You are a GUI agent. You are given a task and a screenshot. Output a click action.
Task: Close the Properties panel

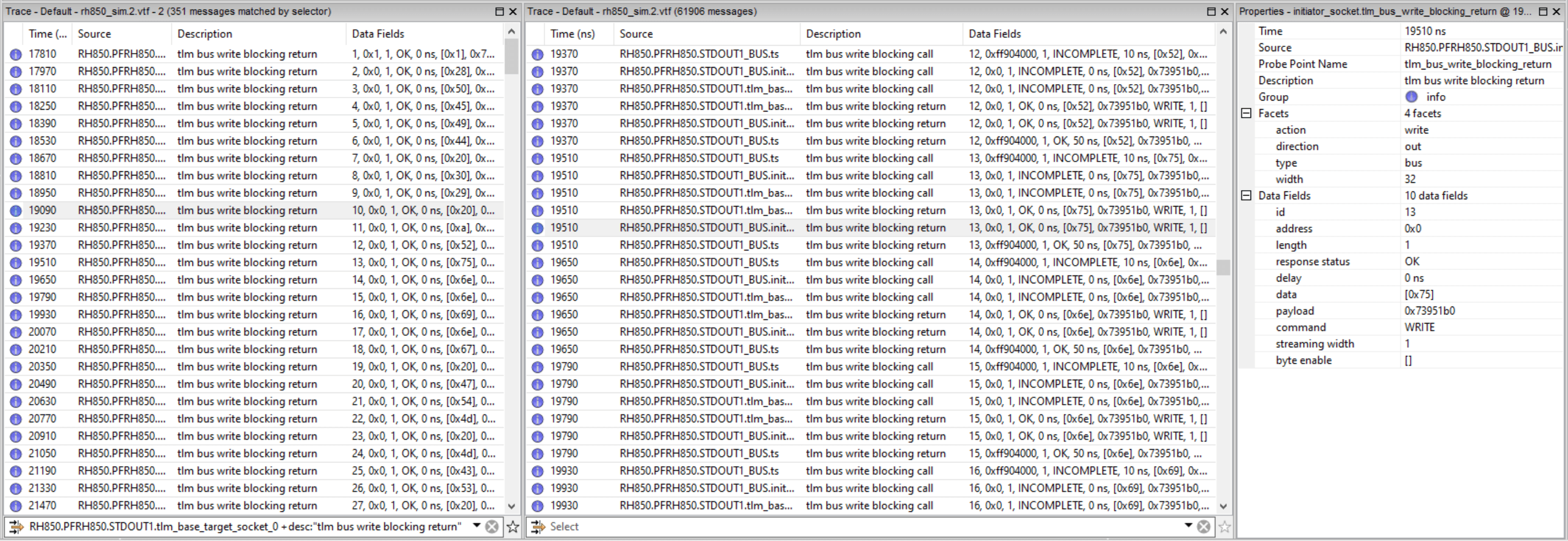click(x=1556, y=11)
